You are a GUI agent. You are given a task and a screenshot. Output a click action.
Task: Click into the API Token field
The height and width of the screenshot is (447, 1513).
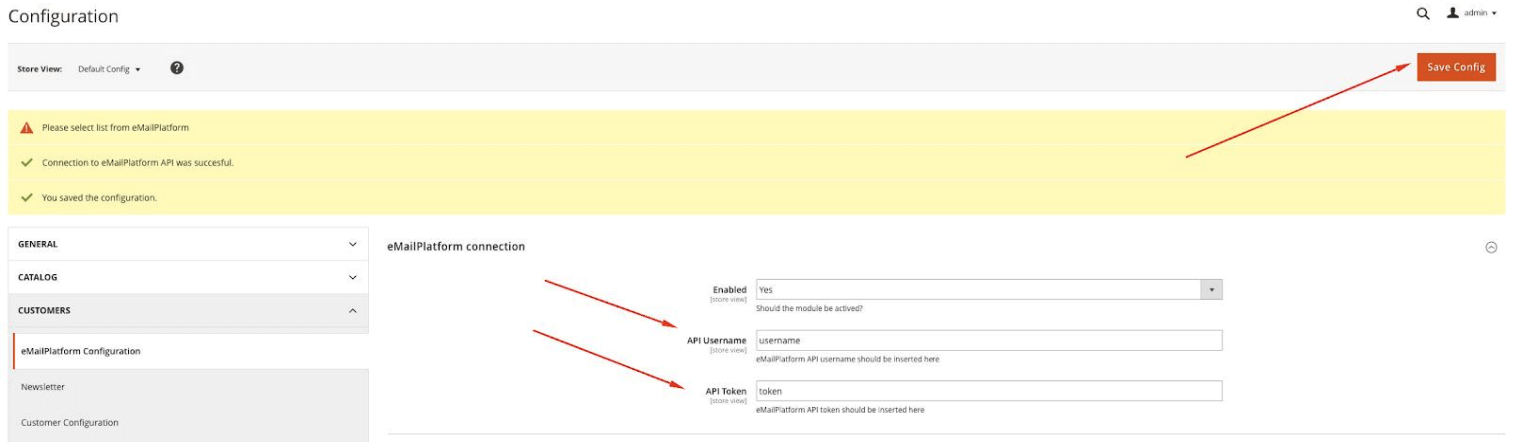click(989, 391)
